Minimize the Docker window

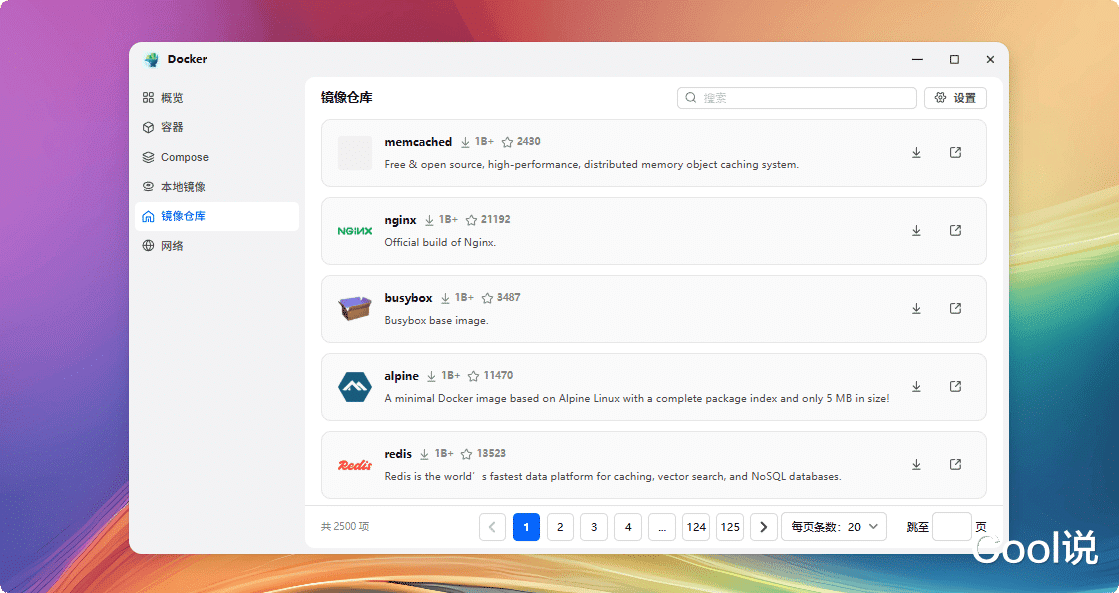pos(918,60)
